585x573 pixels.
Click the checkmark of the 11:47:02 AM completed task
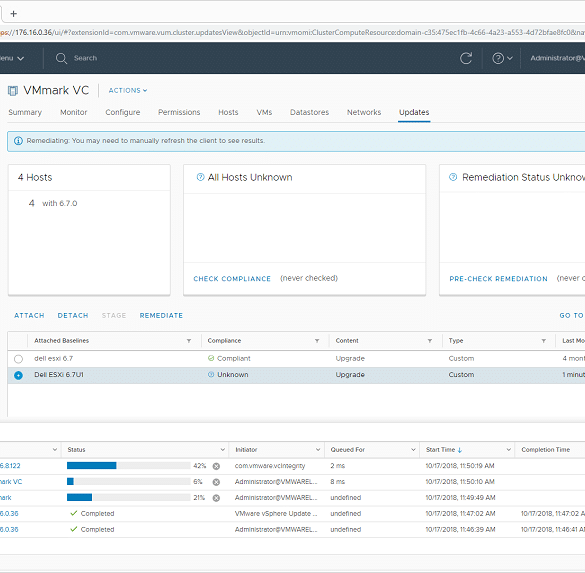point(73,513)
